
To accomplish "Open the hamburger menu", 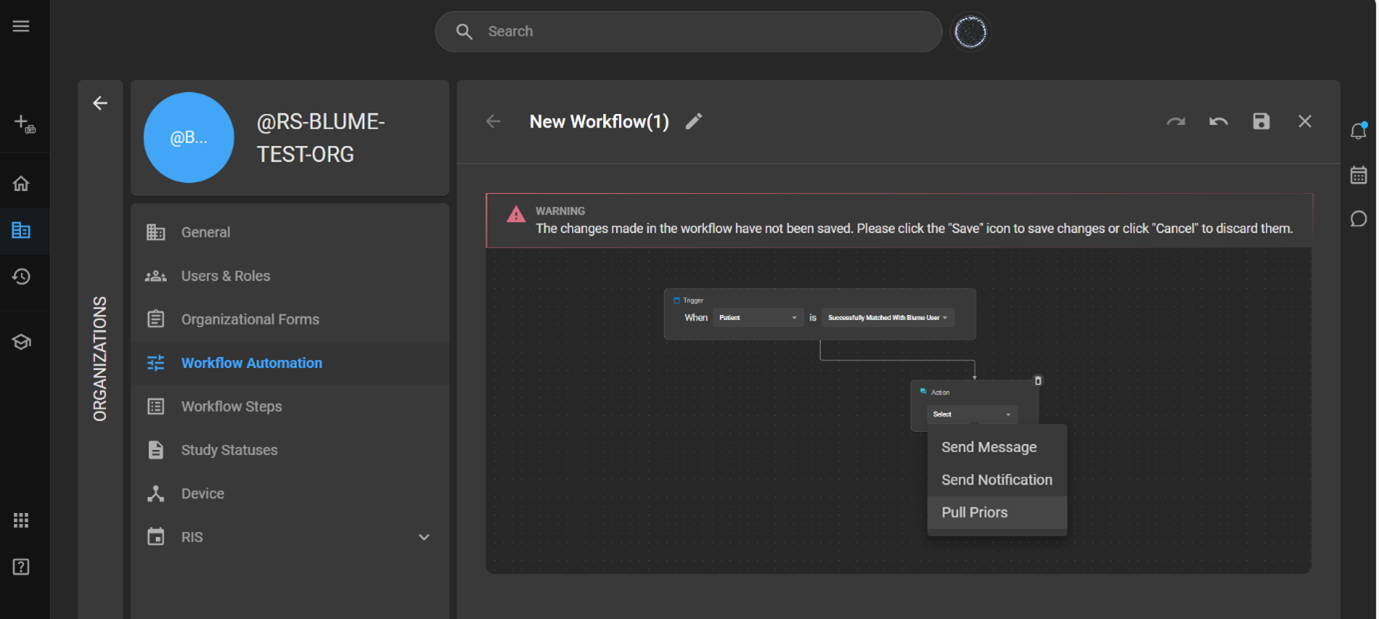I will (x=21, y=26).
